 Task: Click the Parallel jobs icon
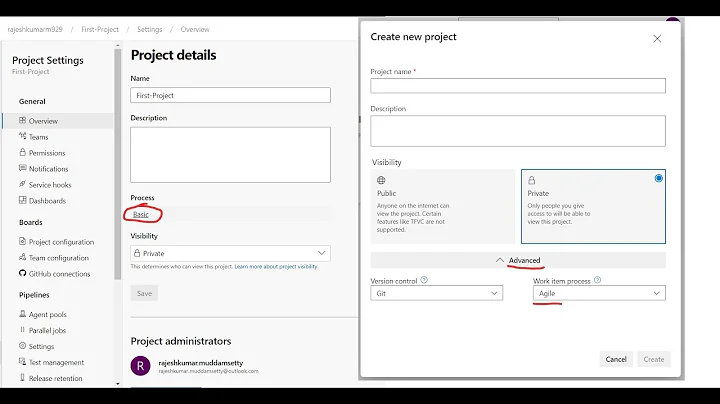pyautogui.click(x=22, y=330)
